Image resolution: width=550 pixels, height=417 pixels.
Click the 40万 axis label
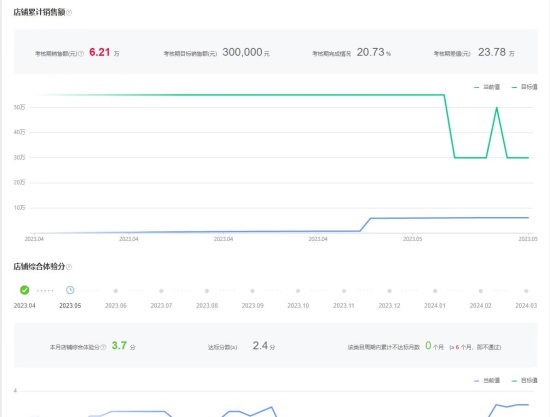(x=20, y=132)
